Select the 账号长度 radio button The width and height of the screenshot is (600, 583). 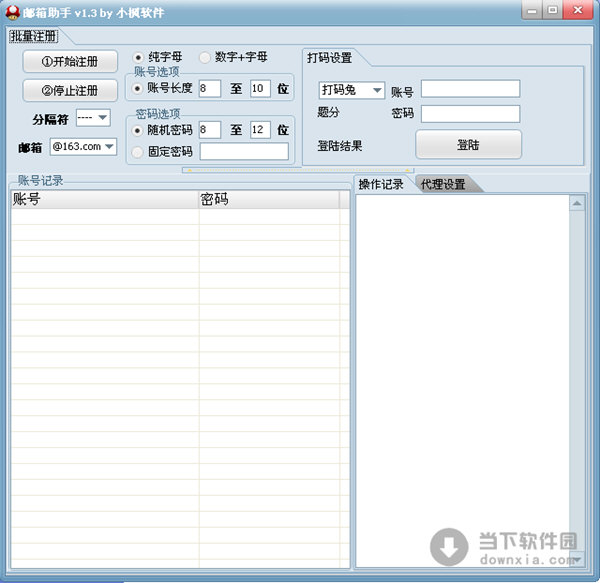pyautogui.click(x=137, y=88)
